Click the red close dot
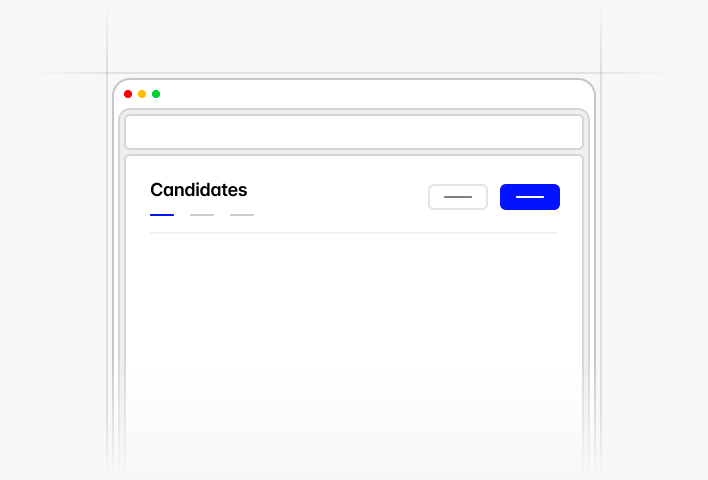 128,94
